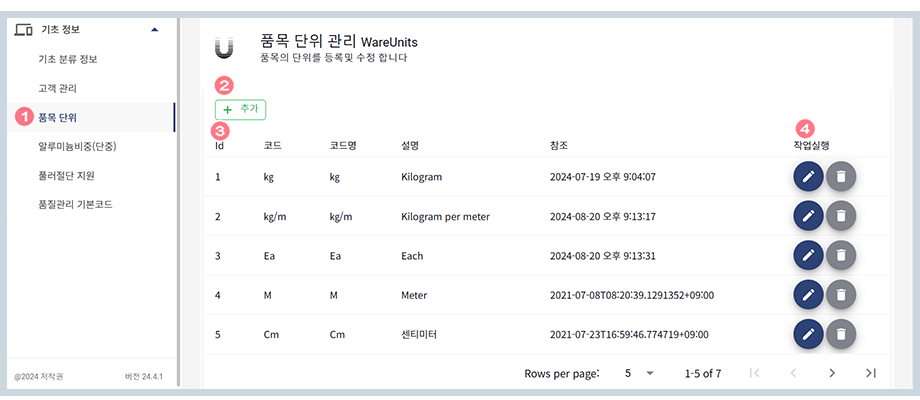Open 고객 관리 menu item
This screenshot has height=400, width=920.
pos(57,88)
